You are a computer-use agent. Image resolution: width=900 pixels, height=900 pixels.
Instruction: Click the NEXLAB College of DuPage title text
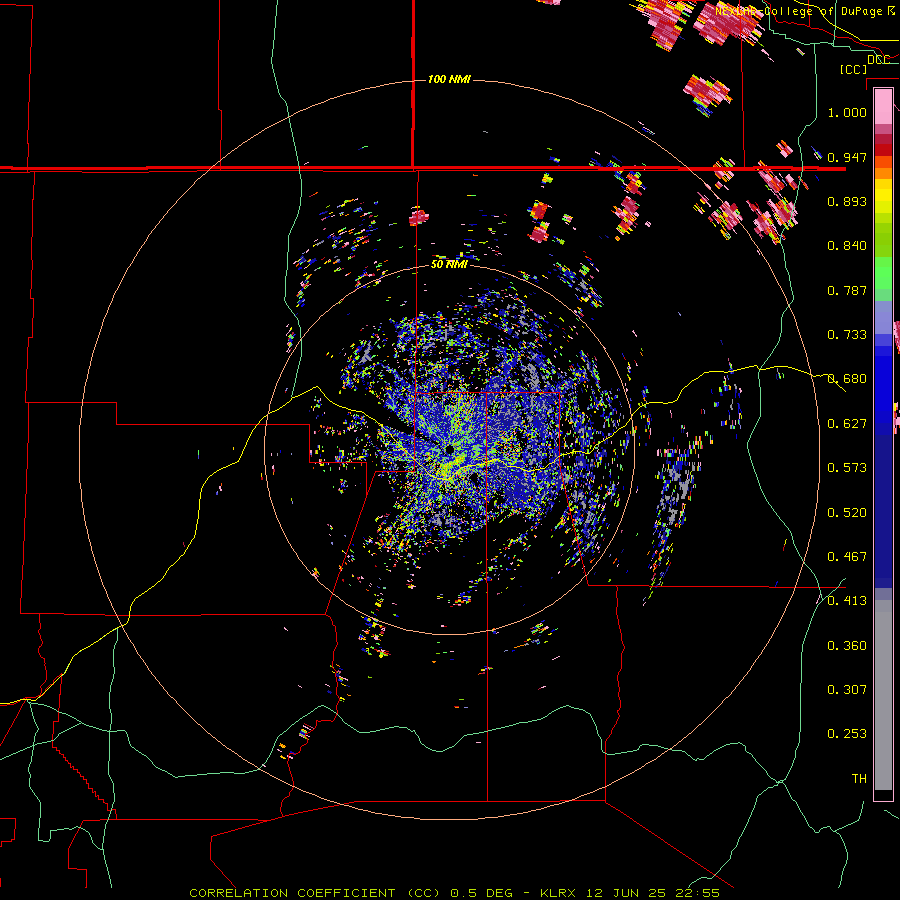pyautogui.click(x=805, y=11)
